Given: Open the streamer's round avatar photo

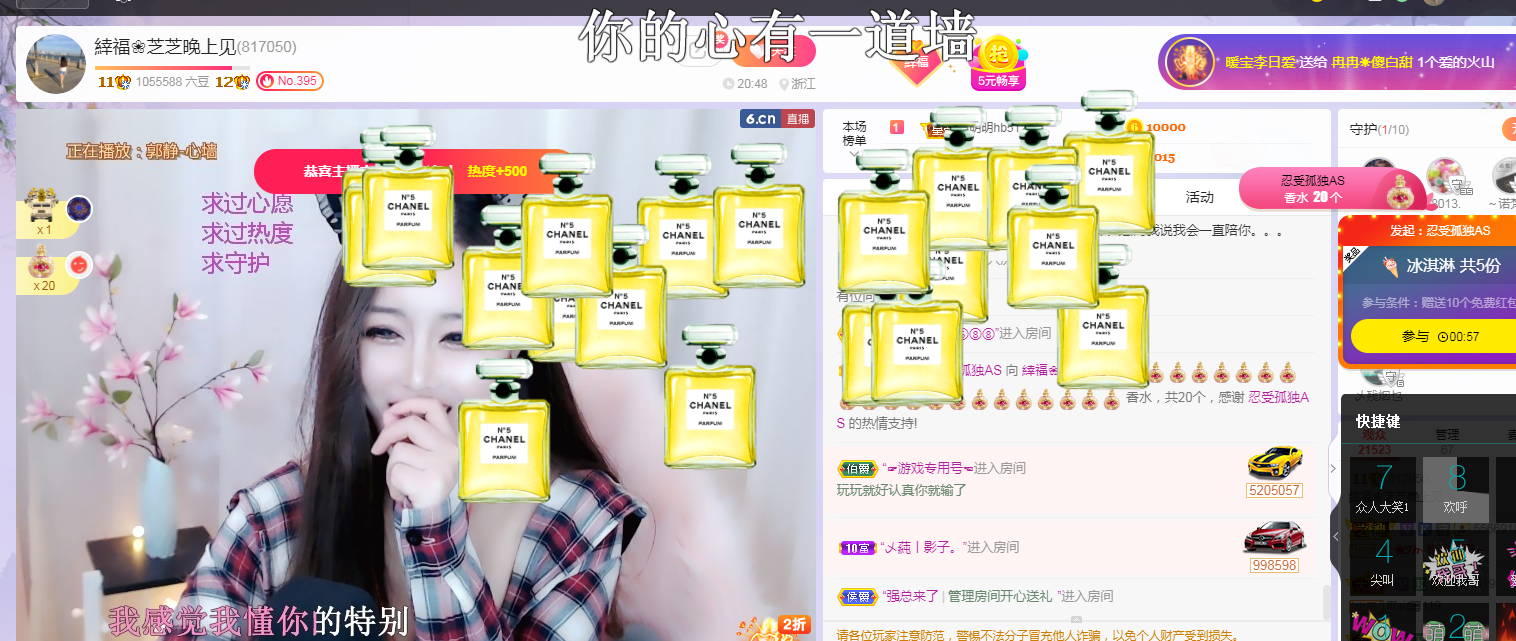Looking at the screenshot, I should click(x=55, y=64).
